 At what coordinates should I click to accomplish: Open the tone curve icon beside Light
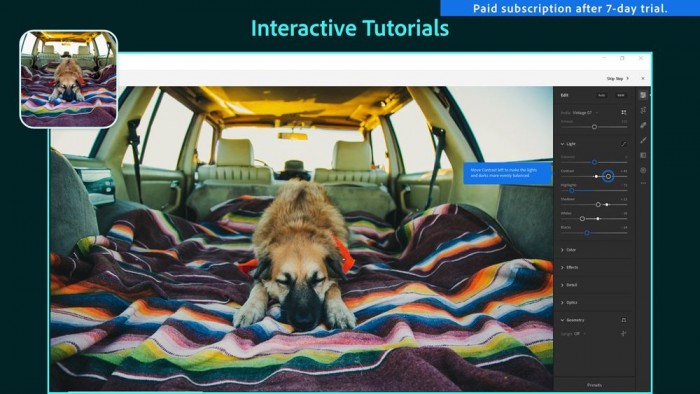[624, 144]
